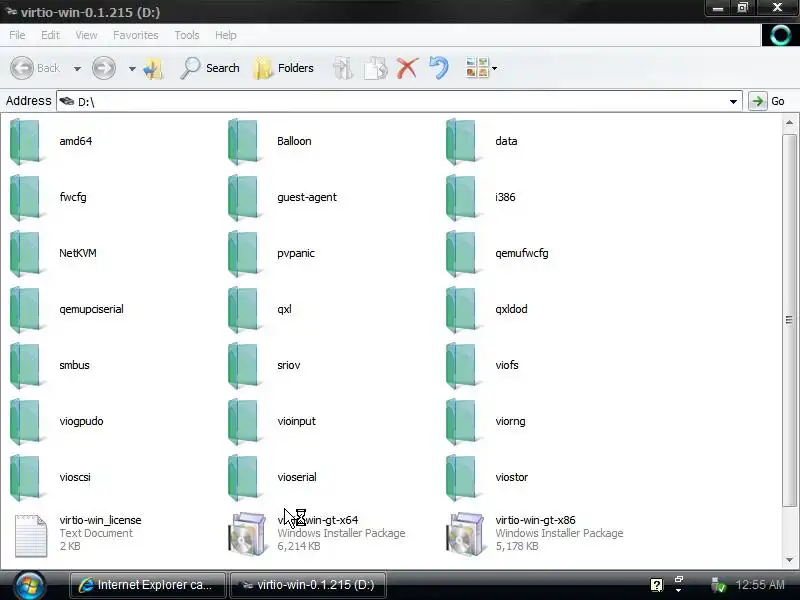Click the Forward navigation arrow icon
This screenshot has height=600, width=800.
click(x=104, y=68)
